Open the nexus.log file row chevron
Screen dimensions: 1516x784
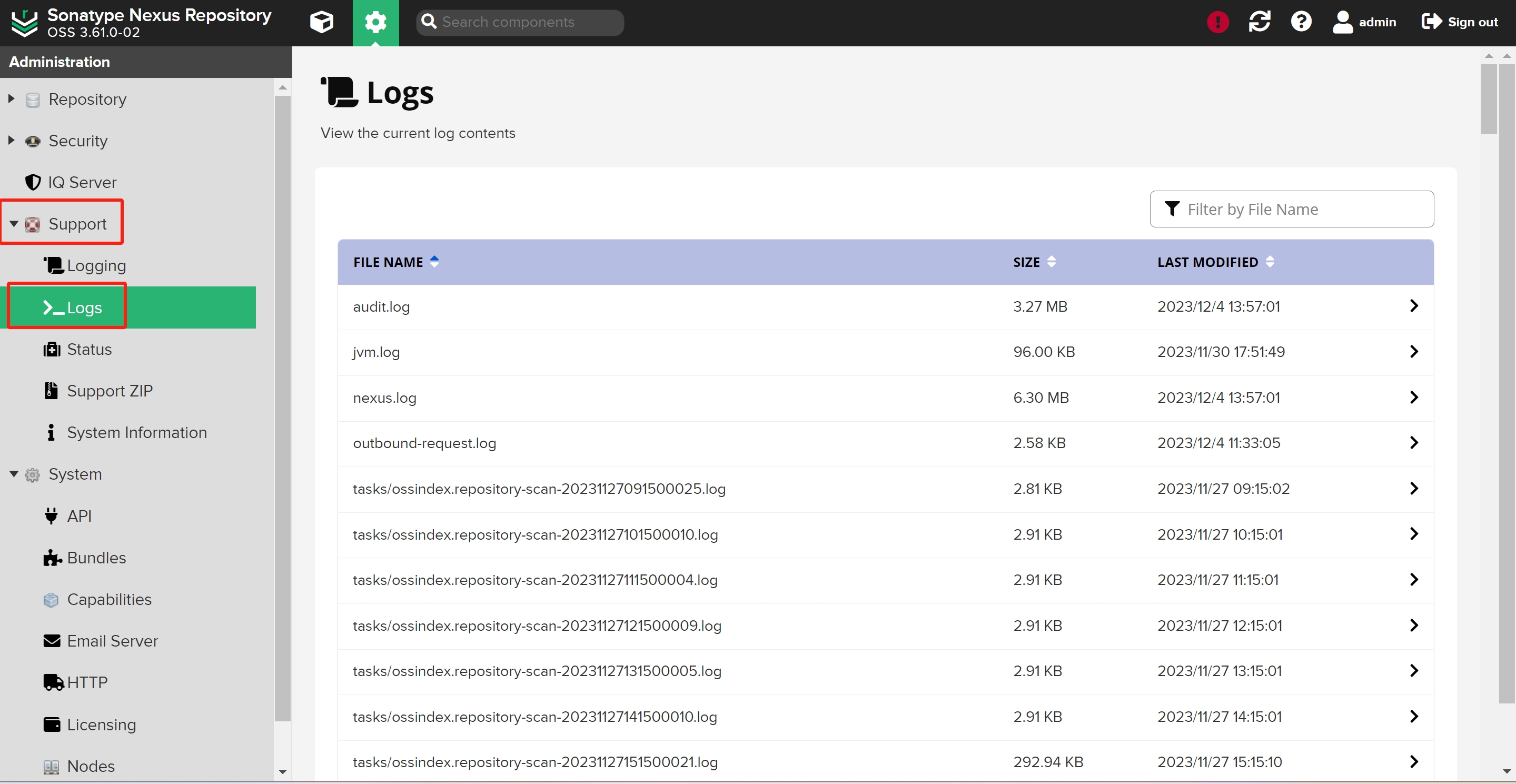tap(1414, 398)
